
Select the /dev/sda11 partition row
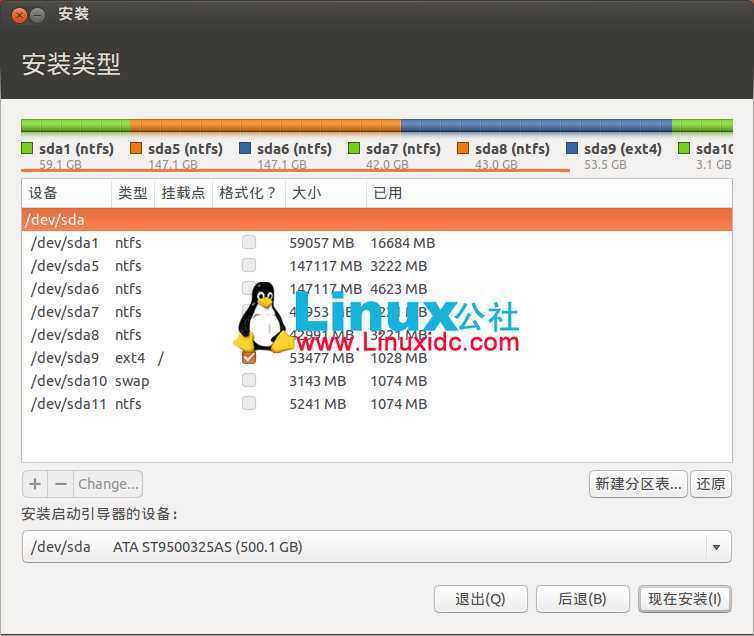[377, 404]
